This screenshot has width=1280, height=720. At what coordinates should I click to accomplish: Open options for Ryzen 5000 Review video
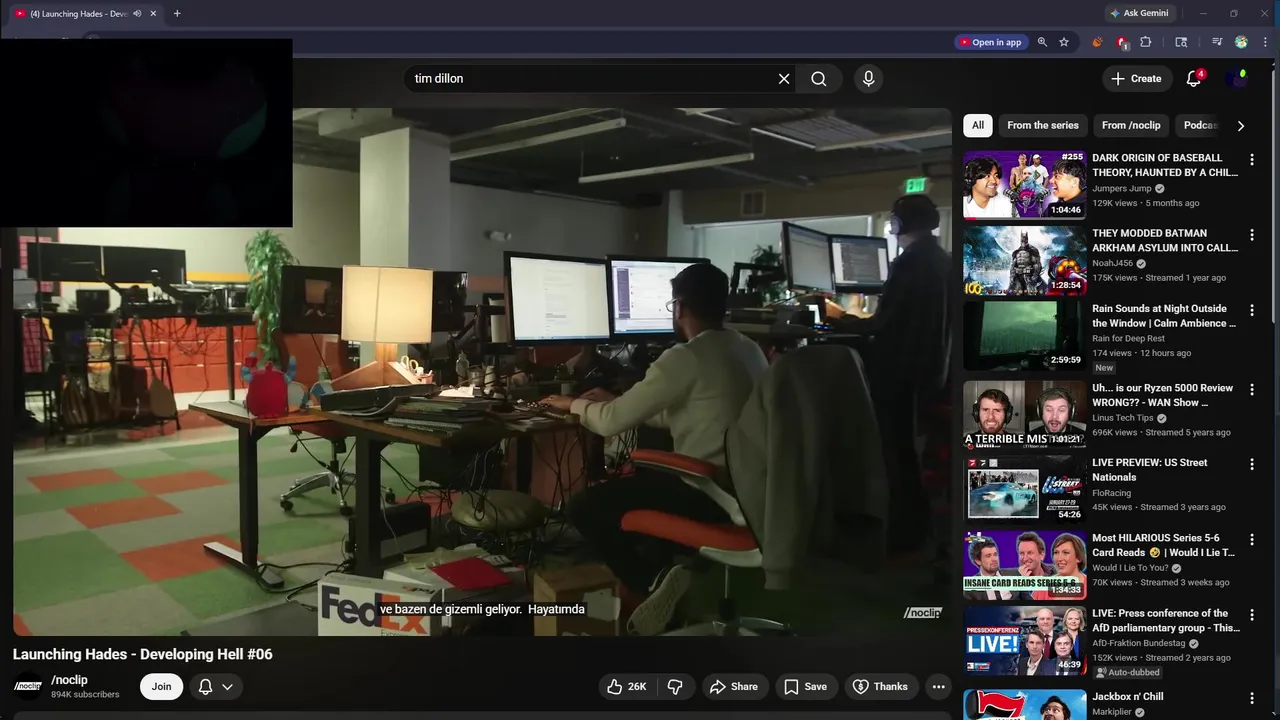[x=1251, y=390]
